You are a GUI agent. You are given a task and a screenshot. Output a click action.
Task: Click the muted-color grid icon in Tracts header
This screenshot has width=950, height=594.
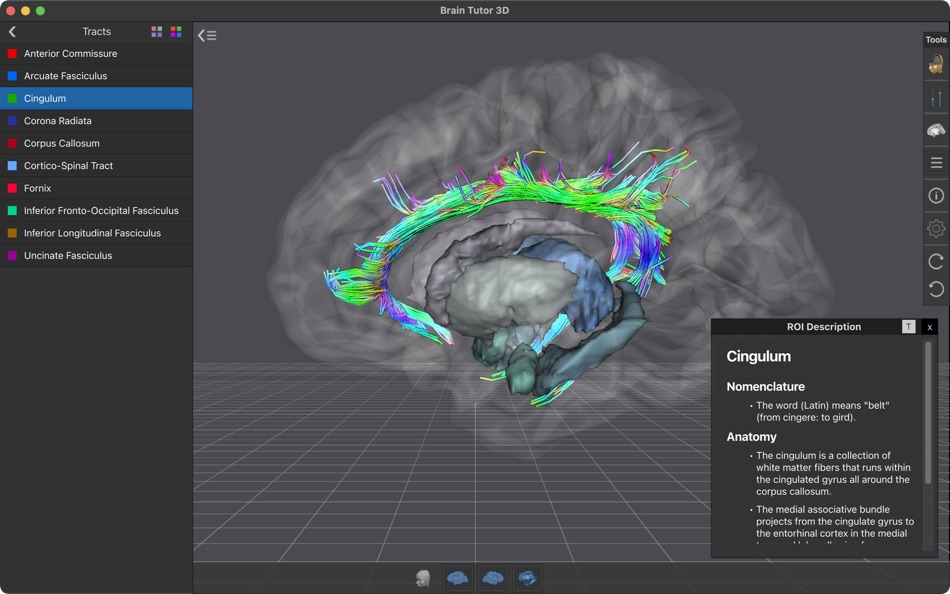click(x=157, y=32)
